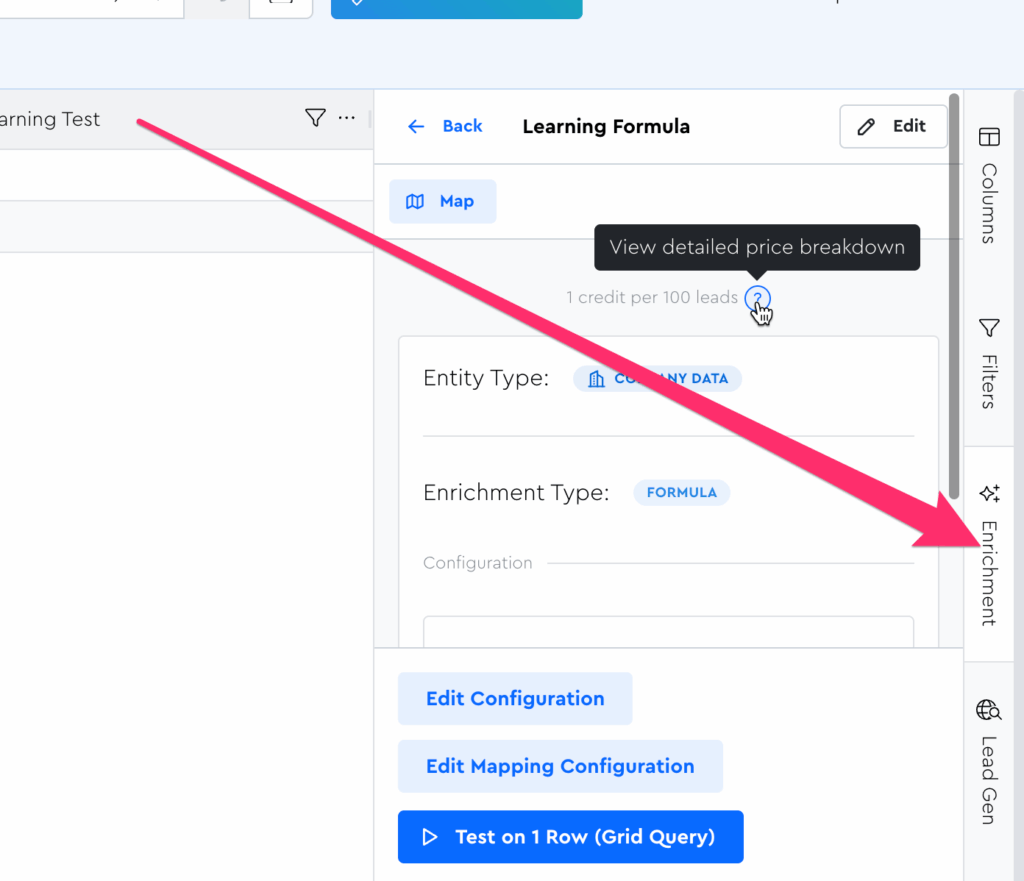
Task: Click the Lead Gen globe search icon
Action: pyautogui.click(x=989, y=711)
